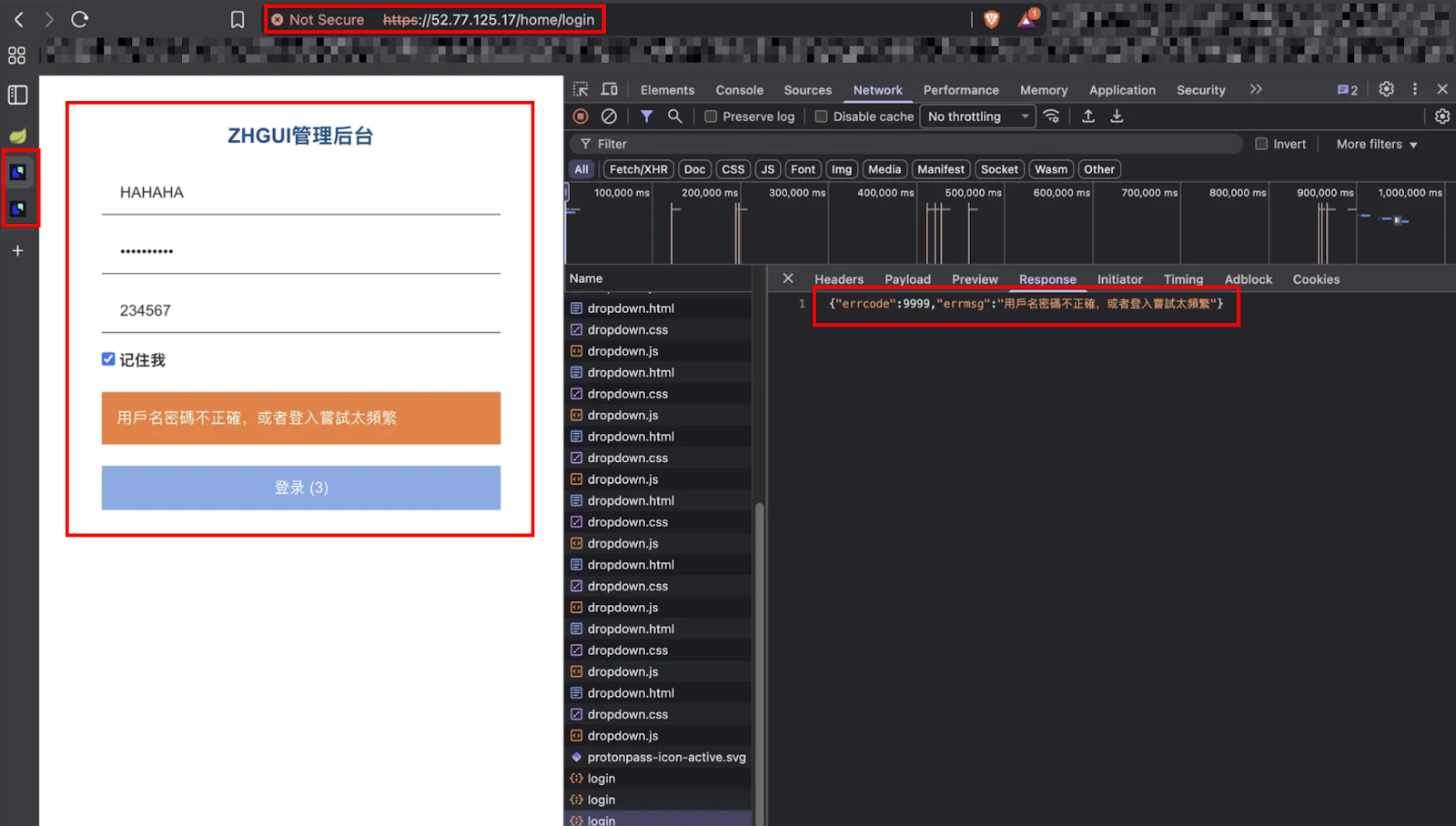Open the Brave Shields lion icon
1456x826 pixels.
pos(992,19)
